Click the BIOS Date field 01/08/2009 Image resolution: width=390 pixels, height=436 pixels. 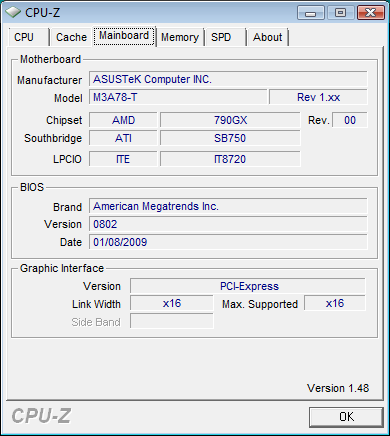228,242
